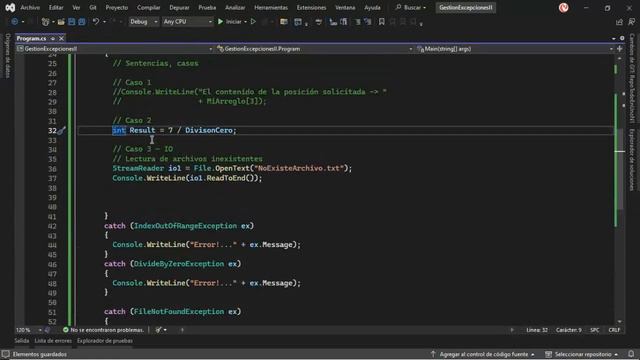The width and height of the screenshot is (640, 360).
Task: Click the Elementos guardados status text
Action: point(40,354)
